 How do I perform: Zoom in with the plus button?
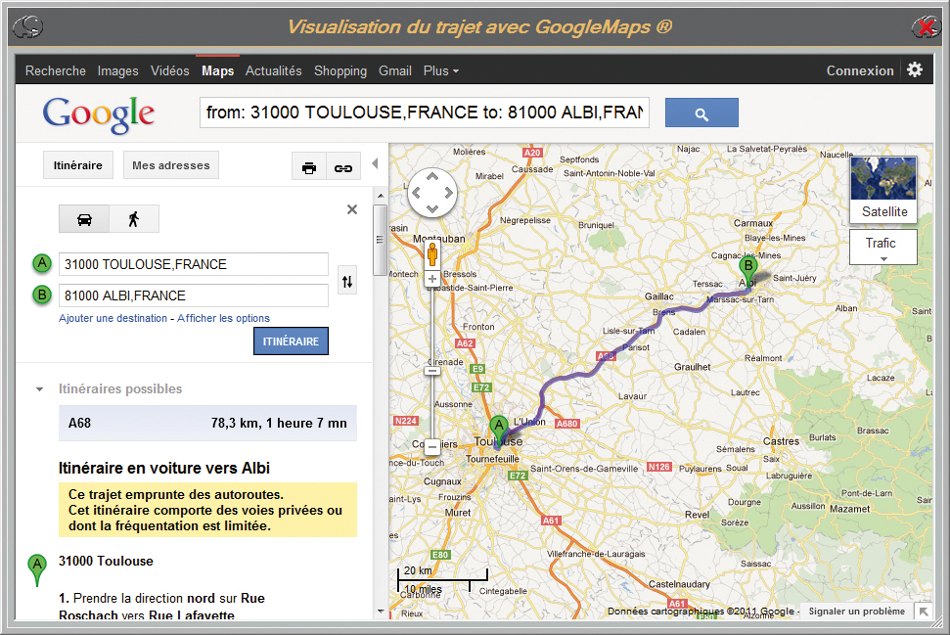(x=432, y=279)
